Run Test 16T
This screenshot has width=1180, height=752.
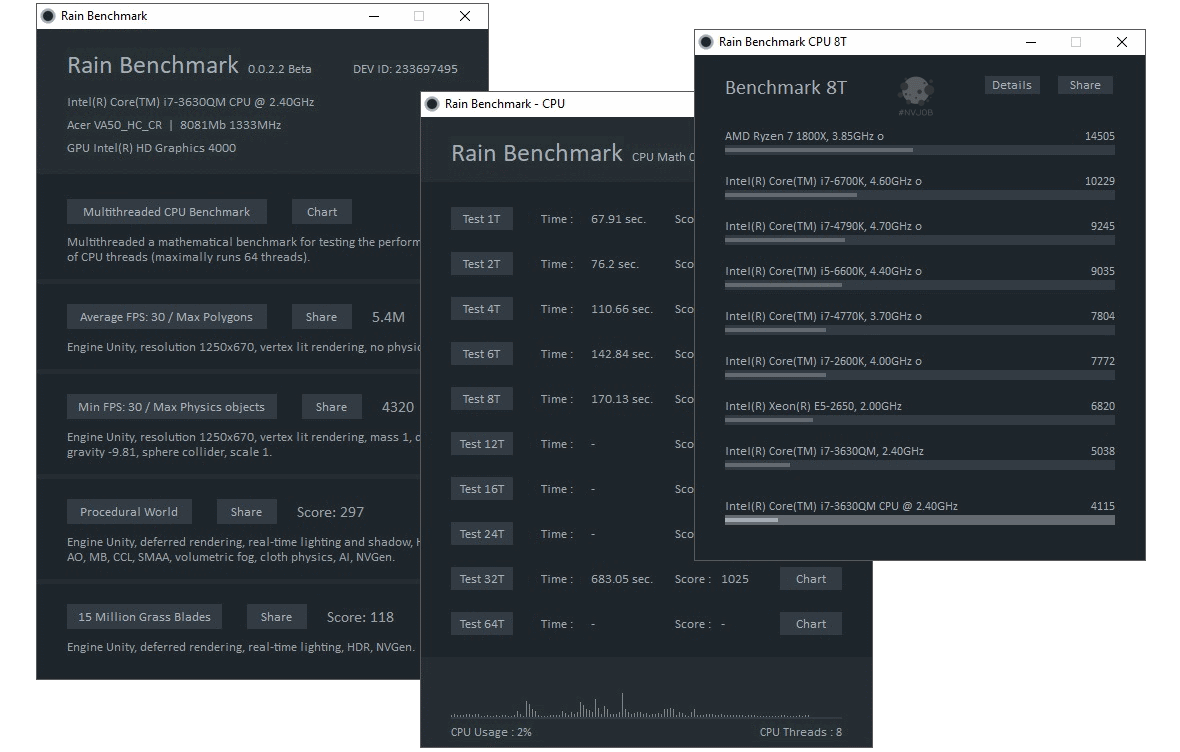click(x=481, y=488)
